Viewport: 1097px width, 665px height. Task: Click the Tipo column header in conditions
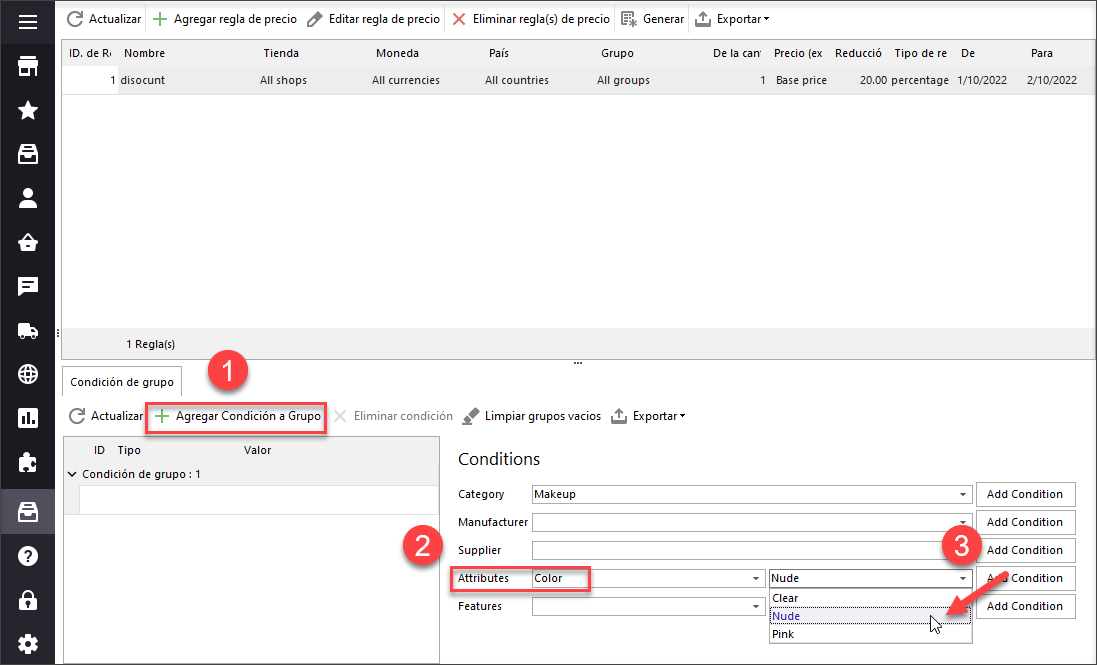pos(129,450)
